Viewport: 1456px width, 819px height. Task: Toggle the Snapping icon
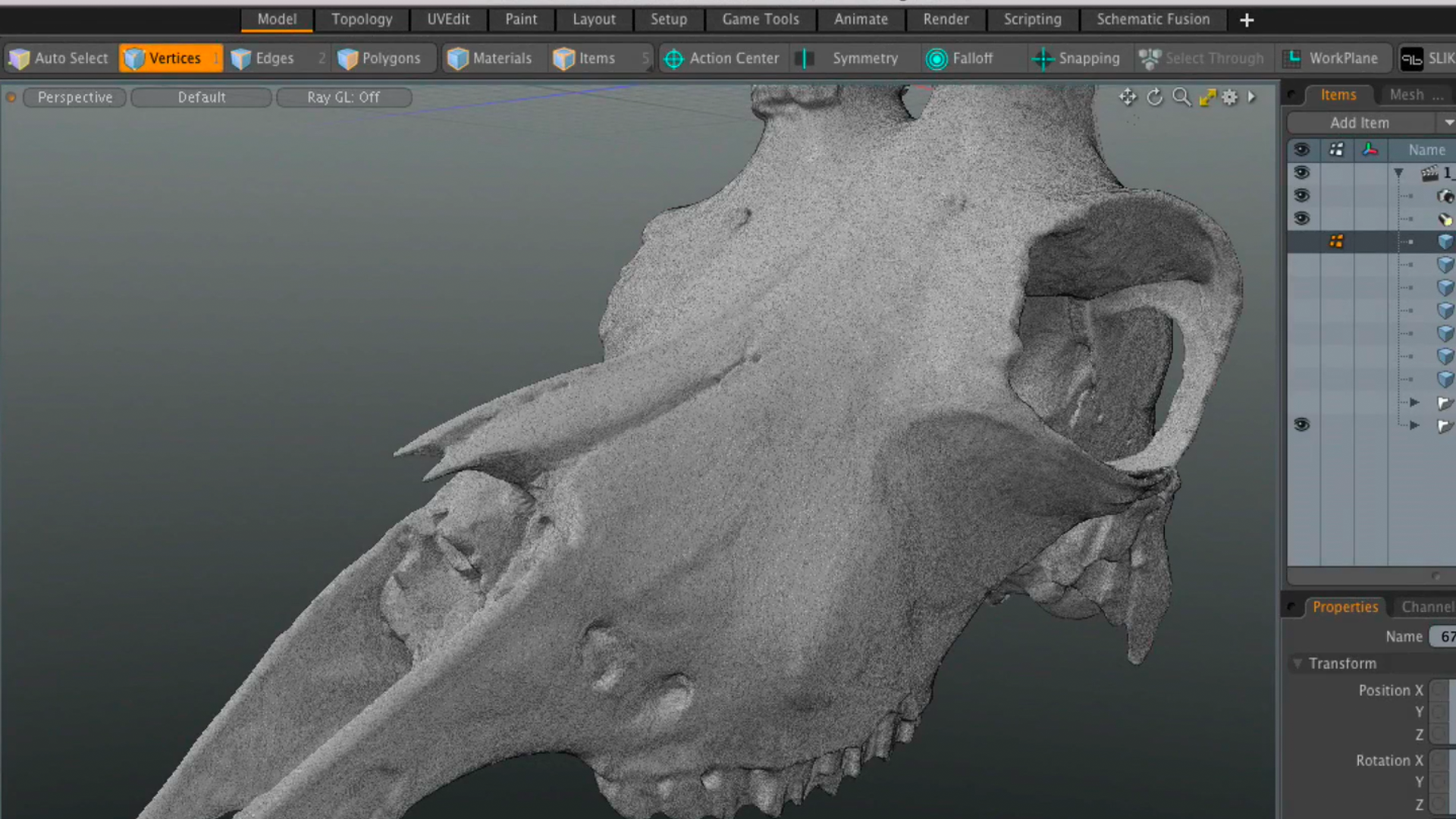[1043, 58]
